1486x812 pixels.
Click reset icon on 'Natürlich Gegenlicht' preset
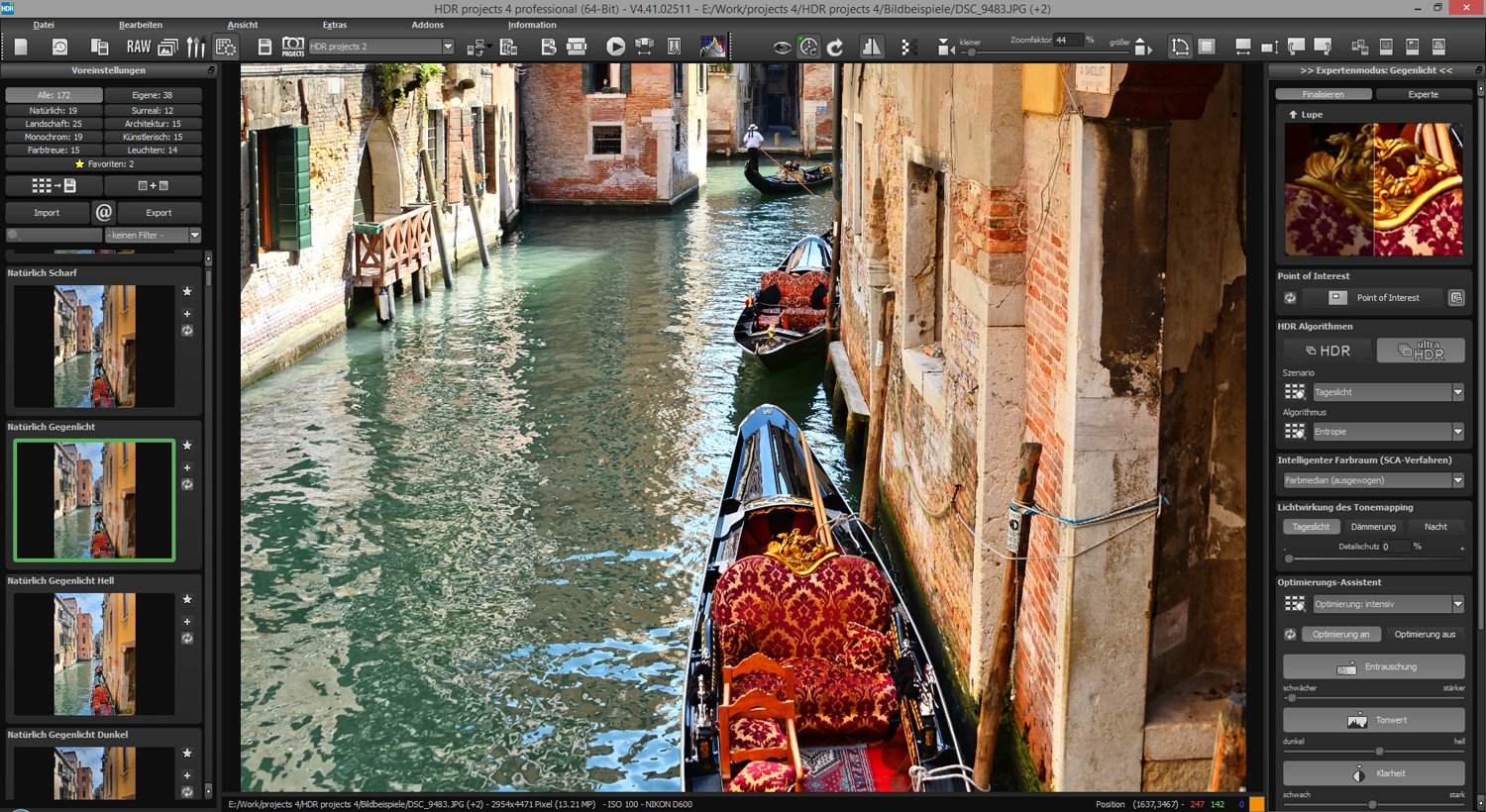coord(187,484)
